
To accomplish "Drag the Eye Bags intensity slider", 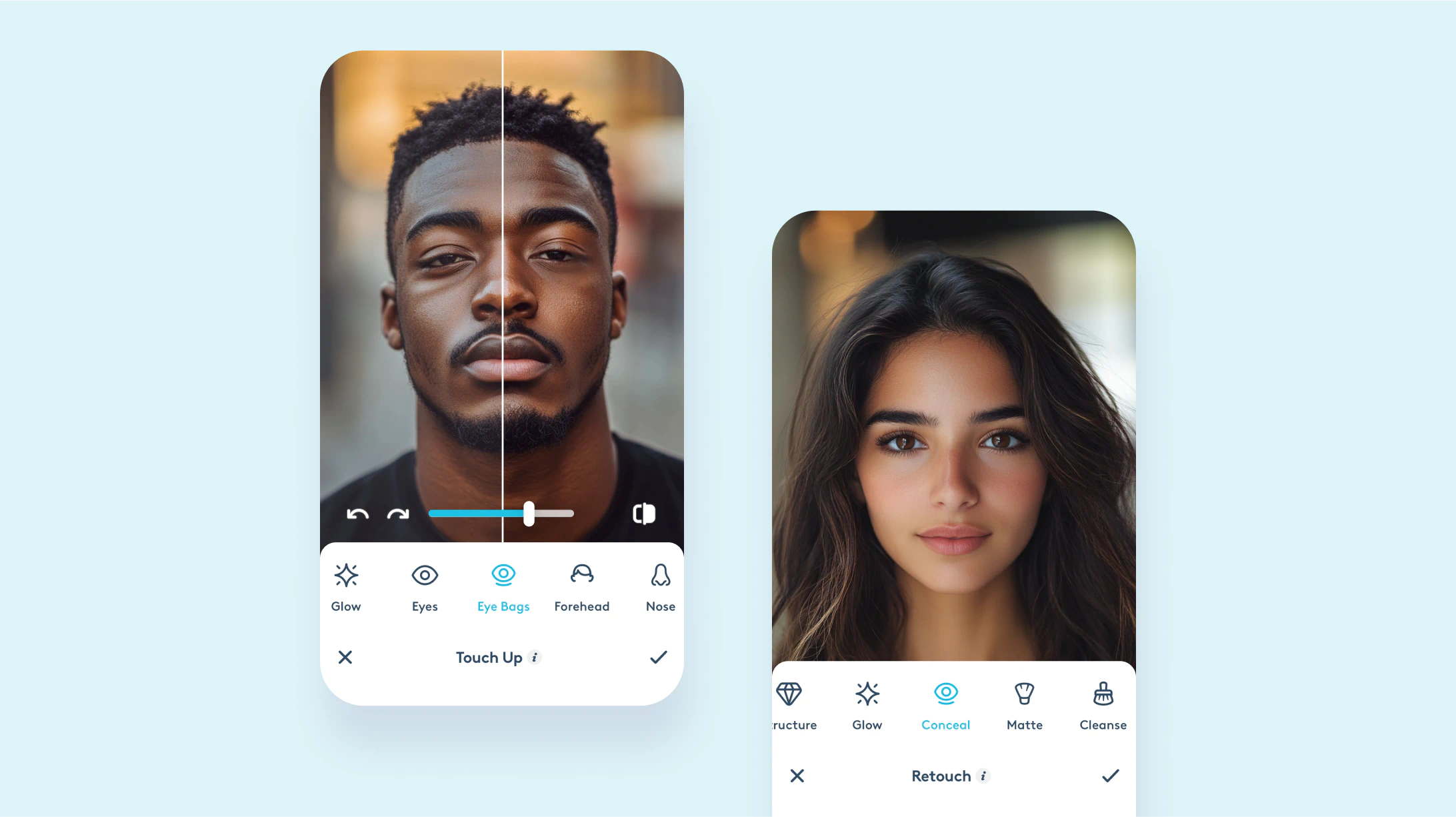I will coord(528,513).
